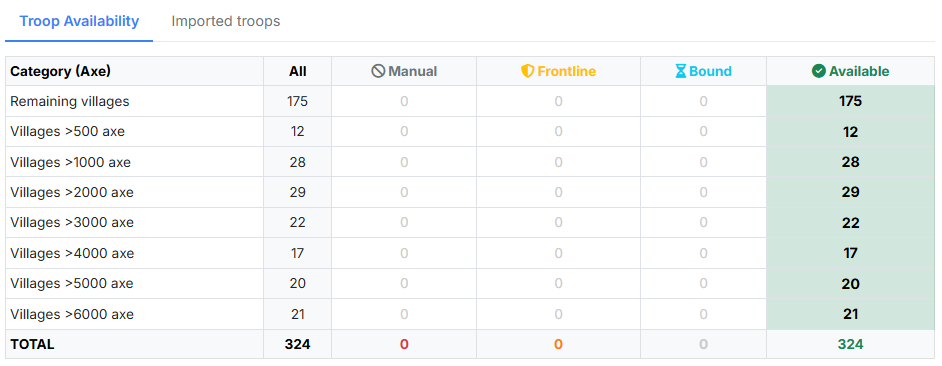Click Bound value 0 for >500 axe
The height and width of the screenshot is (366, 942).
(x=703, y=132)
